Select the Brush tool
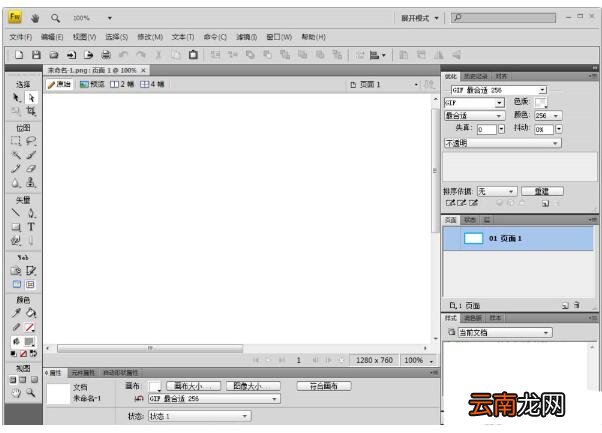Image resolution: width=602 pixels, height=433 pixels. [31, 155]
